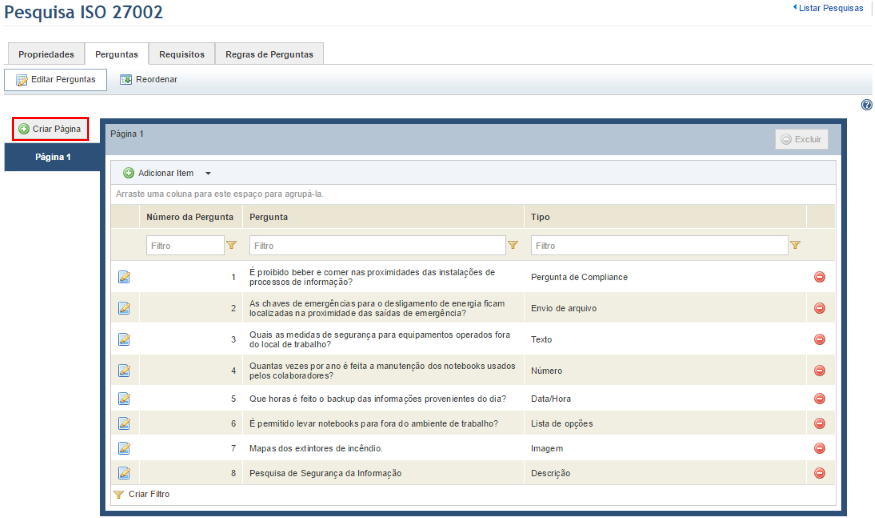Click edit icon for question 6

[124, 424]
